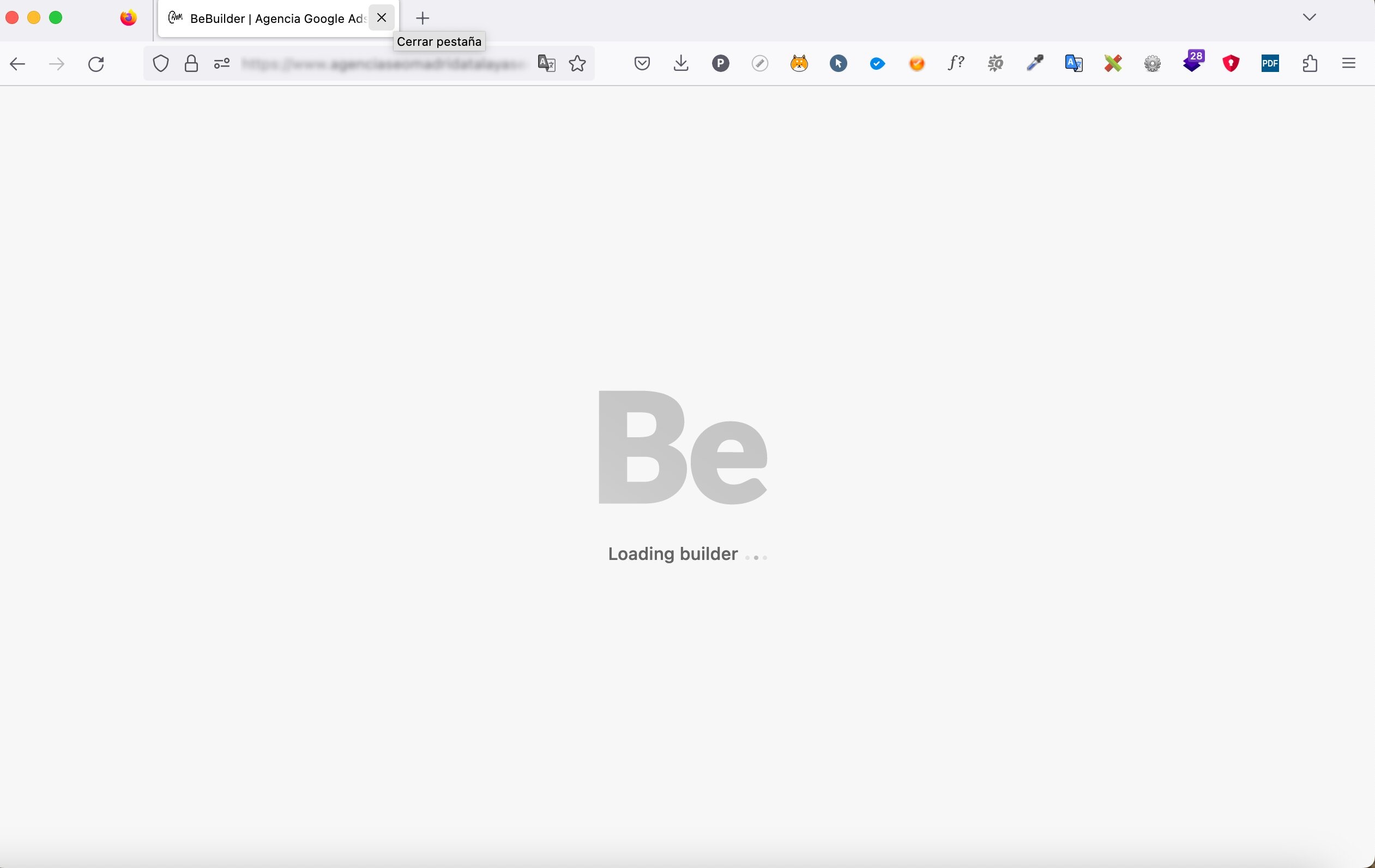Click the dark circle P extension icon
This screenshot has height=868, width=1375.
pyautogui.click(x=721, y=63)
